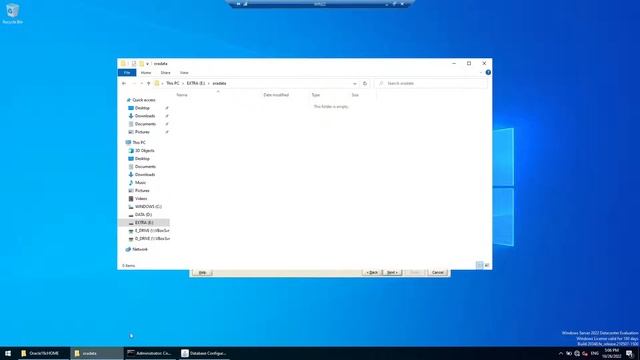Click the New folder icon in title bar
The image size is (640, 360).
click(x=141, y=64)
